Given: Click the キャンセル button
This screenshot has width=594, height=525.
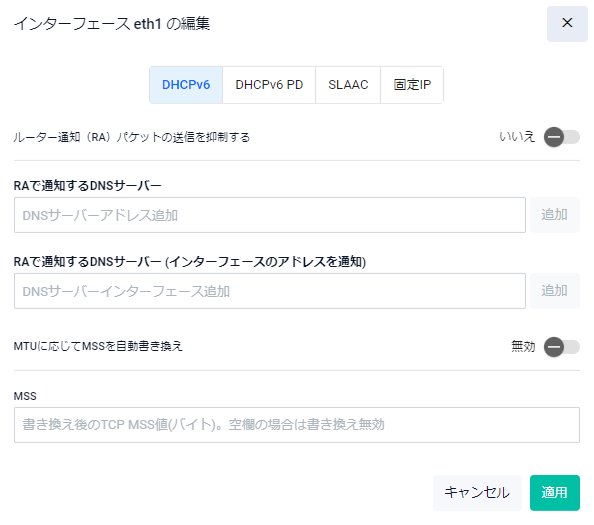Looking at the screenshot, I should [x=477, y=492].
